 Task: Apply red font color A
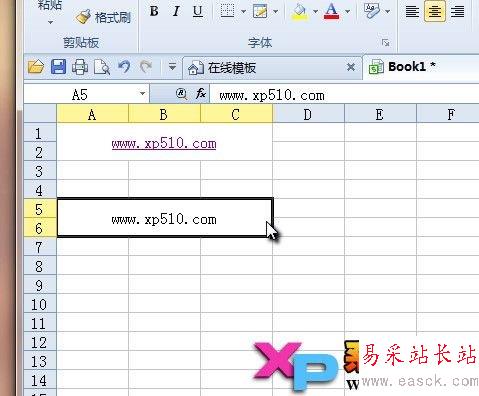pyautogui.click(x=331, y=11)
